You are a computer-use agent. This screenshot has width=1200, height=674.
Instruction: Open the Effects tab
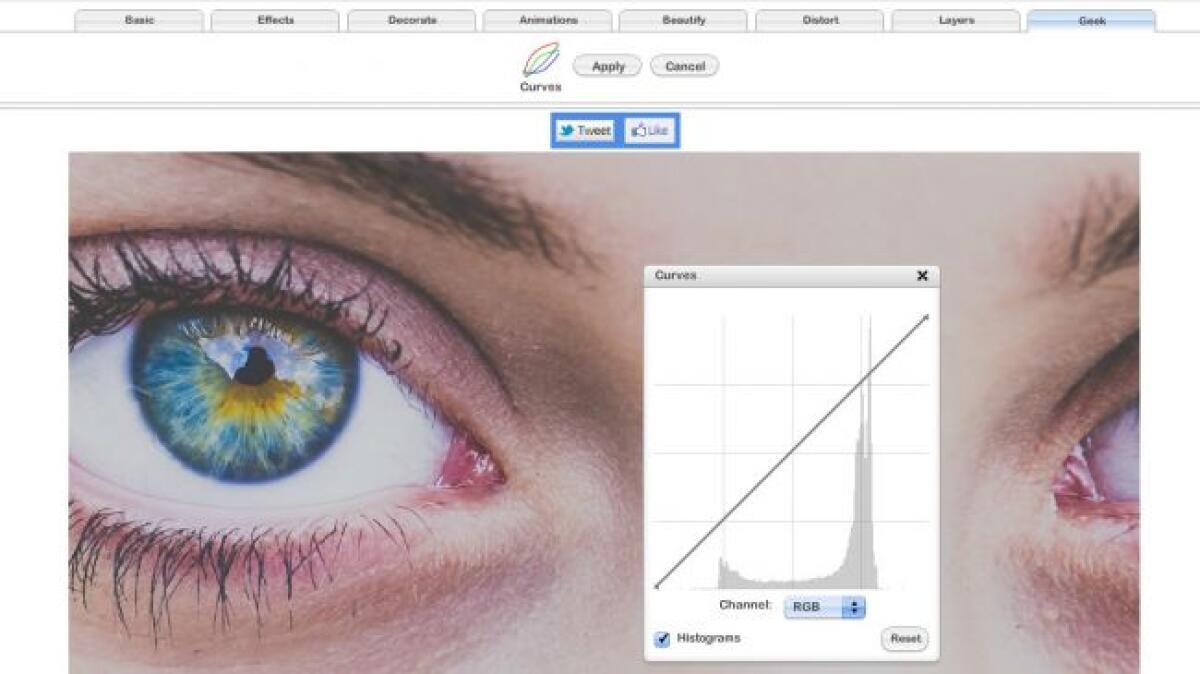(x=277, y=19)
